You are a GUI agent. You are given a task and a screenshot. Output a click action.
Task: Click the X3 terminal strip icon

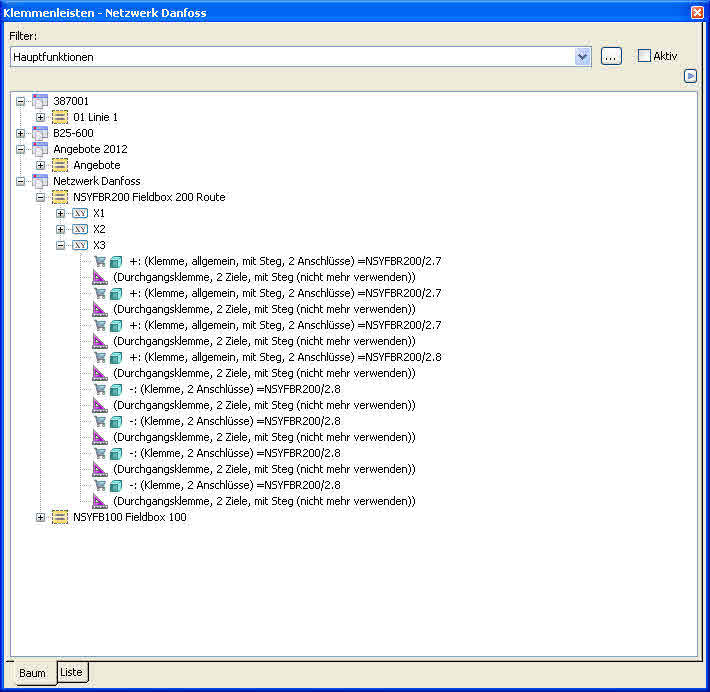point(80,245)
